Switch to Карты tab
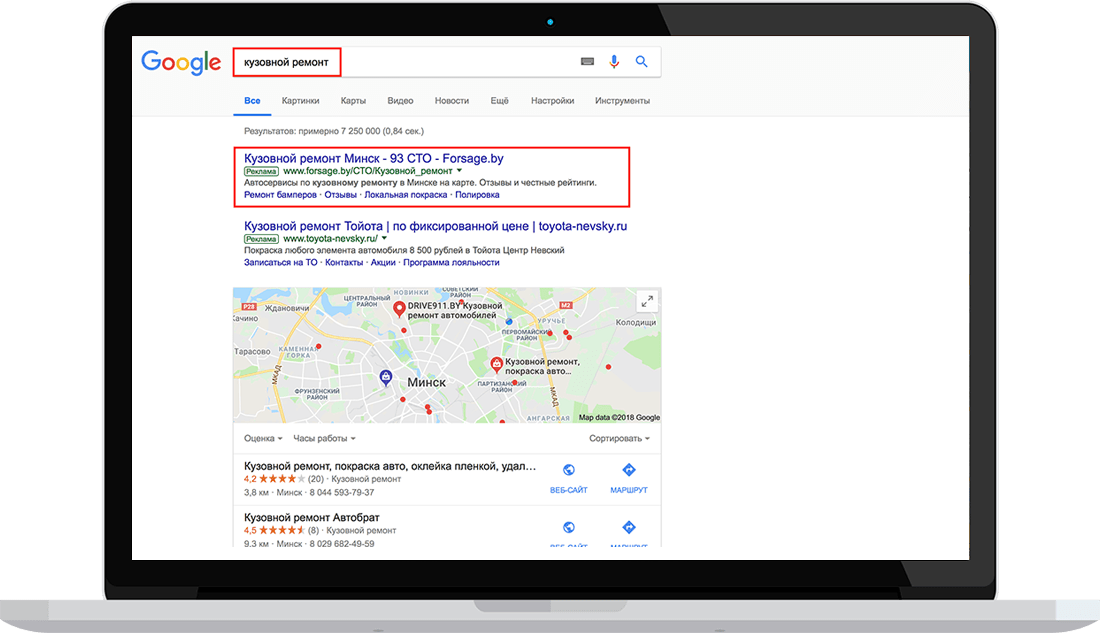The height and width of the screenshot is (633, 1100). (x=353, y=101)
